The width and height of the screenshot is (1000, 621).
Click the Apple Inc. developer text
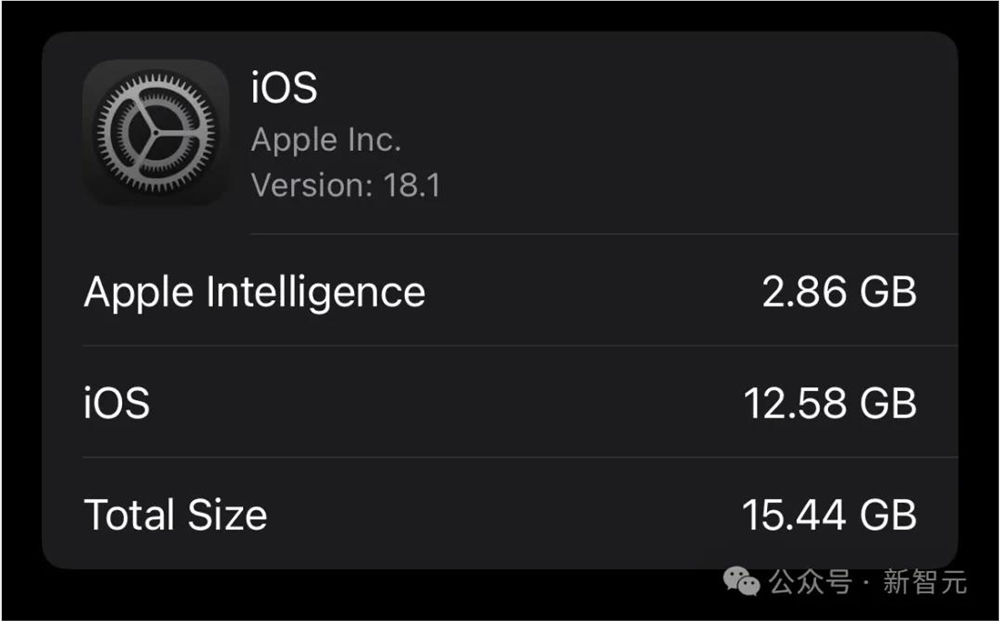coord(326,140)
